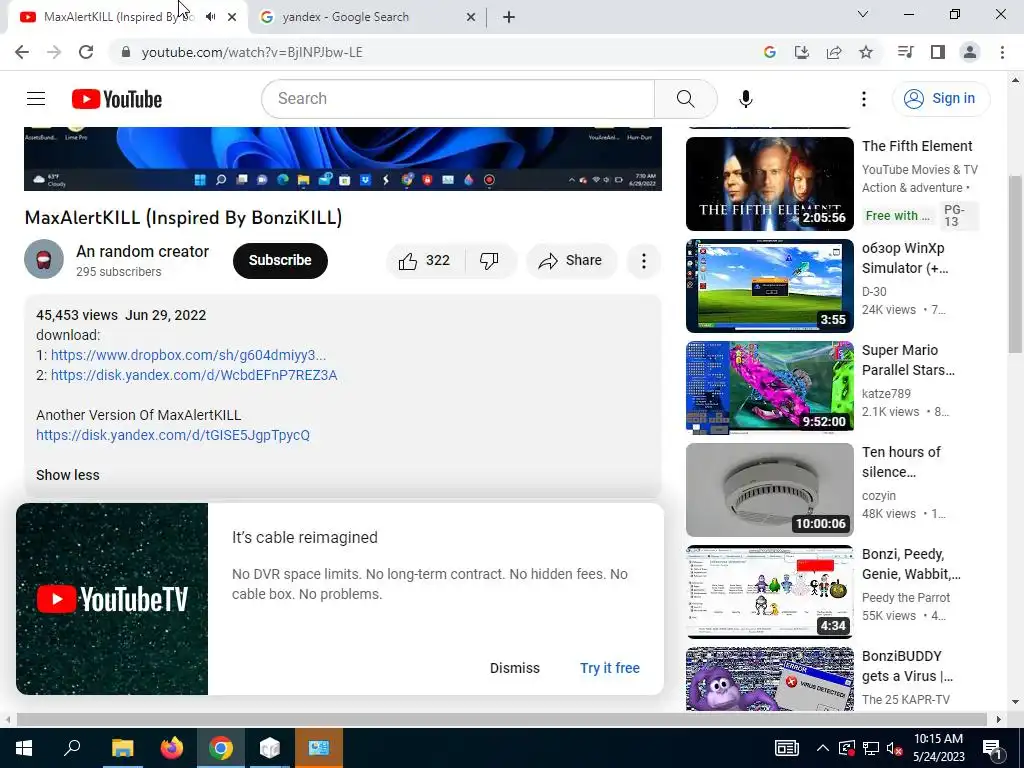This screenshot has width=1024, height=768.
Task: Go back using browser back arrow
Action: 22,52
